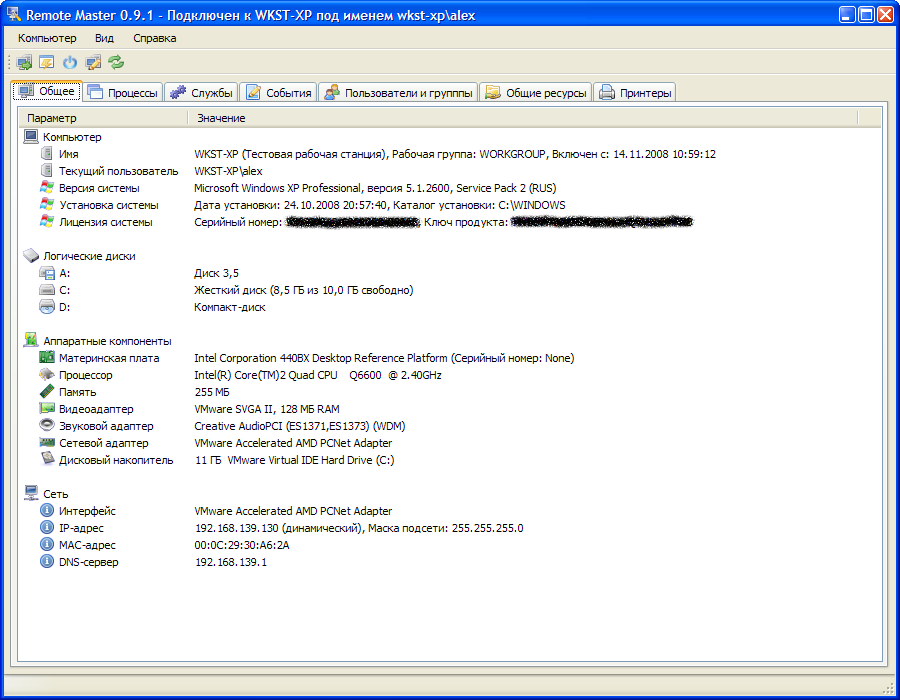This screenshot has height=700, width=900.
Task: Click the Компьютер group monitor icon
Action: 31,137
